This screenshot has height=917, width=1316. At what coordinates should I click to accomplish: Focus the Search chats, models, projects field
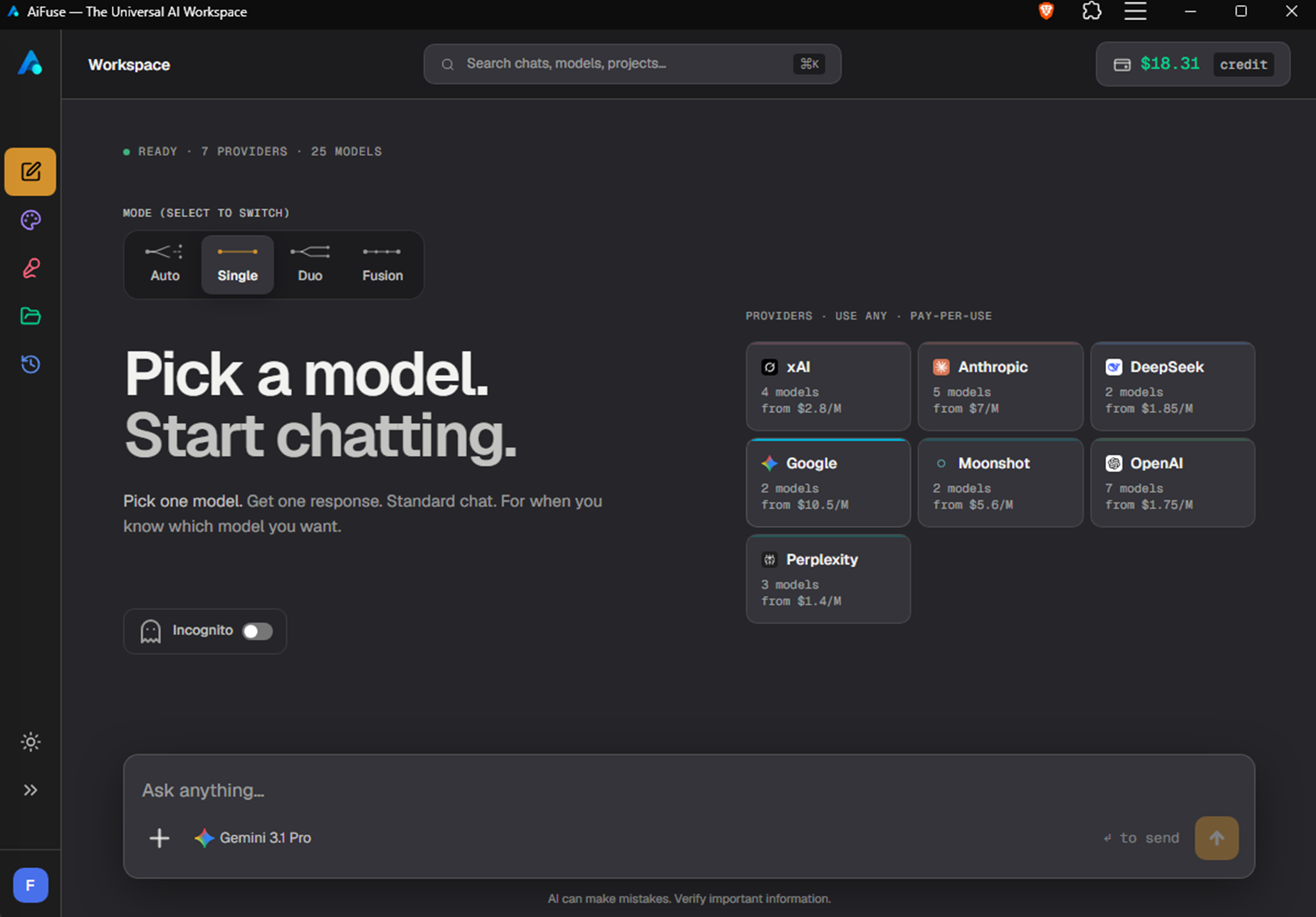click(632, 64)
